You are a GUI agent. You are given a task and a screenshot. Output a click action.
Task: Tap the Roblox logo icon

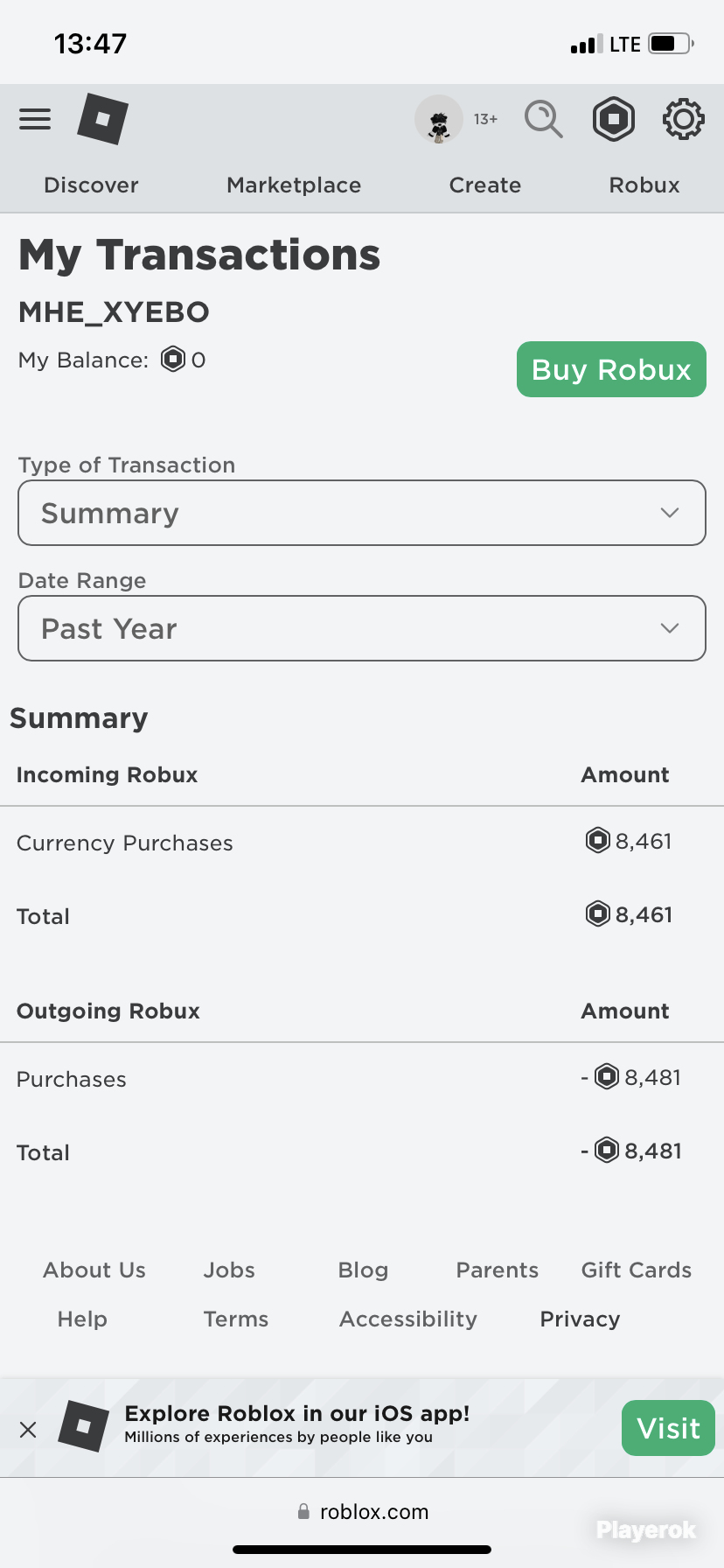tap(102, 119)
